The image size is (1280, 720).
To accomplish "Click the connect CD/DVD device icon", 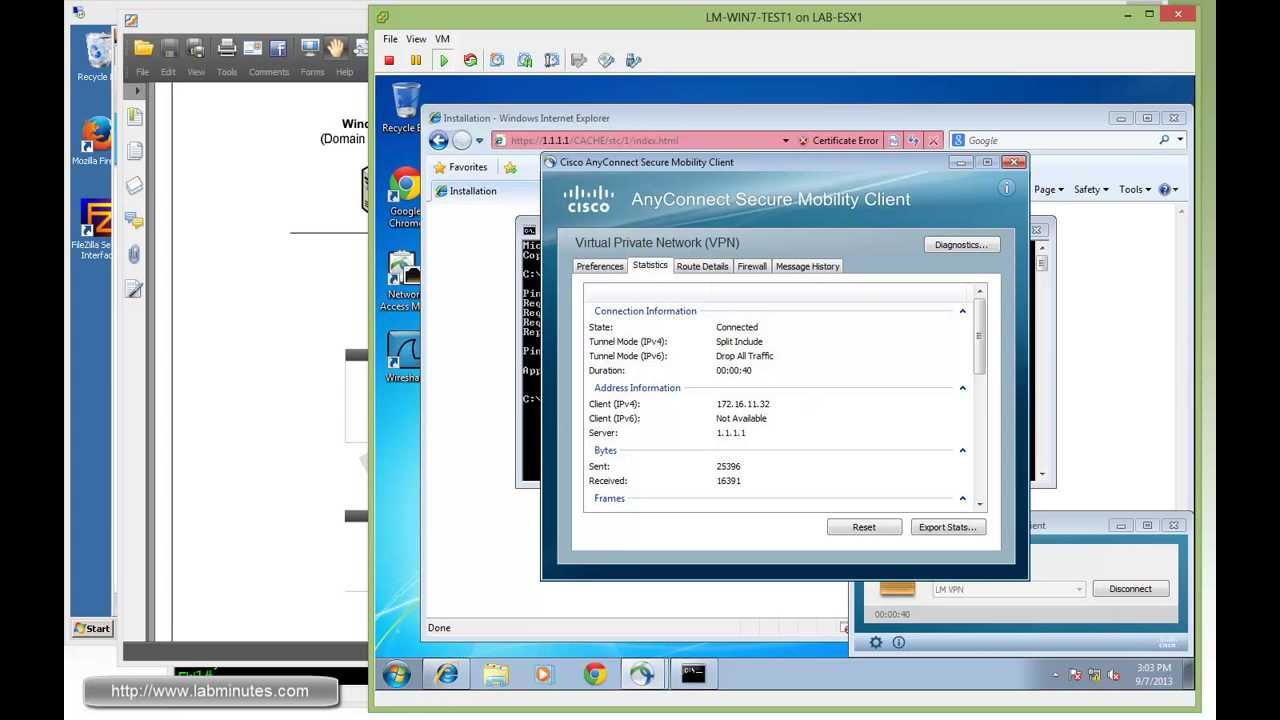I will [605, 60].
